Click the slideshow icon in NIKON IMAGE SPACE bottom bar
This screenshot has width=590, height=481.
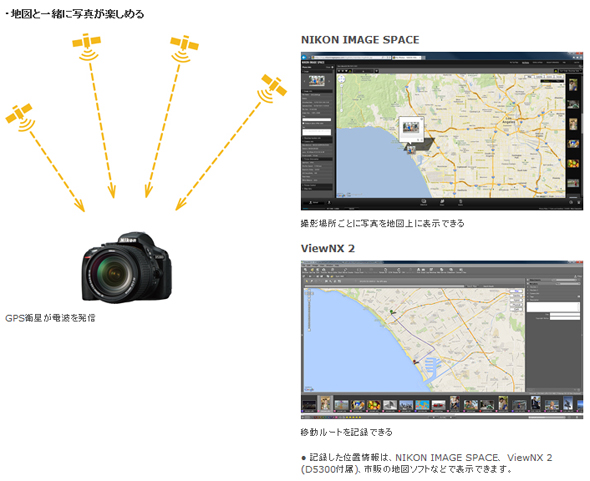point(423,202)
